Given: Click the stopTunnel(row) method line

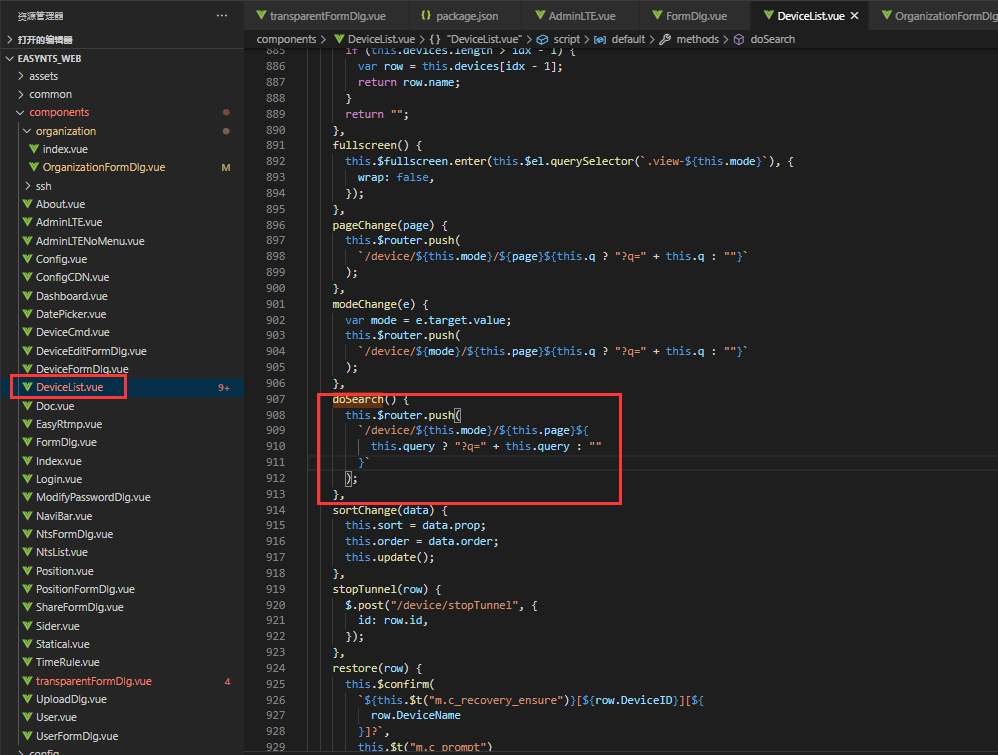Looking at the screenshot, I should coord(386,589).
